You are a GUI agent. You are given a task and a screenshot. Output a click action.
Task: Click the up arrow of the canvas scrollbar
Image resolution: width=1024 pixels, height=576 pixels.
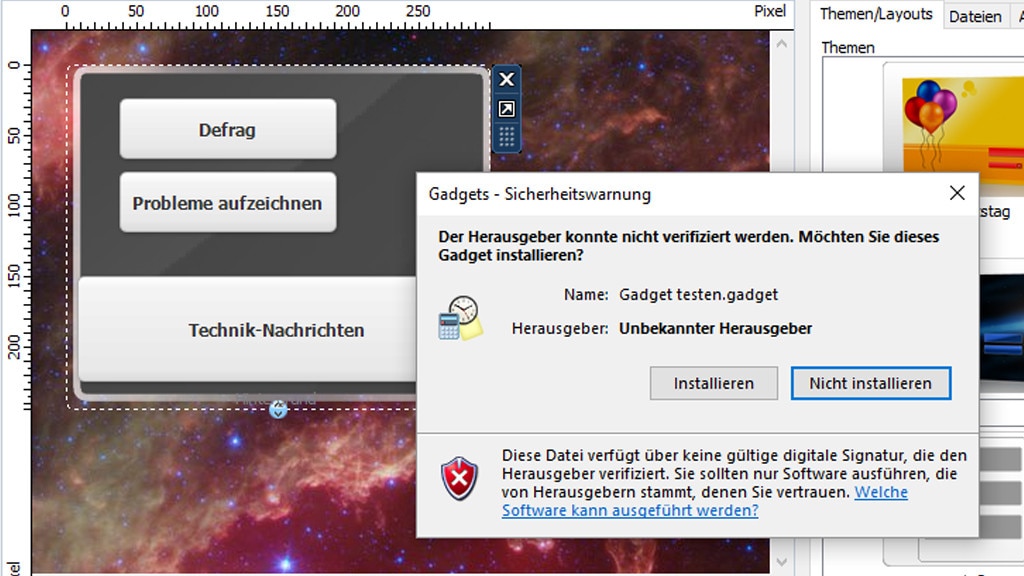(x=780, y=43)
